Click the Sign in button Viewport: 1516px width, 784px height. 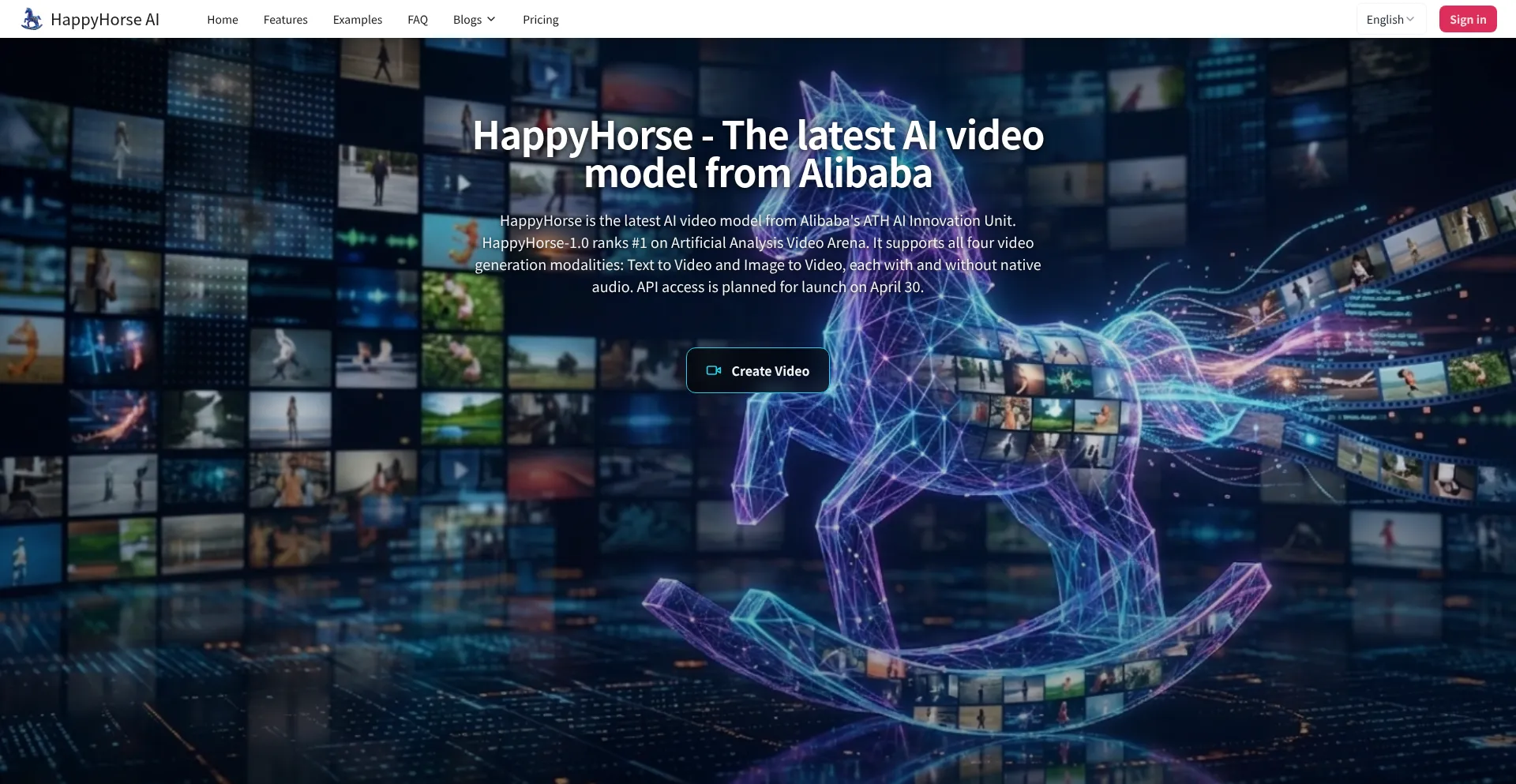(1468, 20)
